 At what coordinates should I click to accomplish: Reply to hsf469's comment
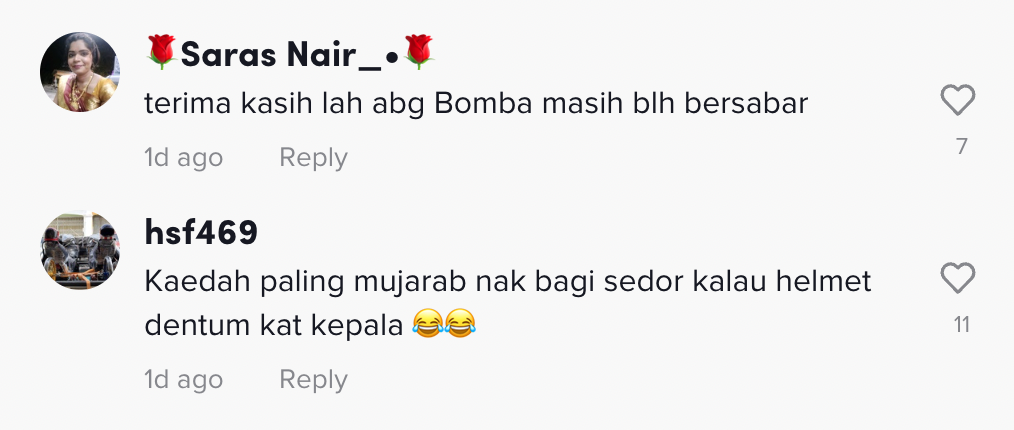click(314, 380)
